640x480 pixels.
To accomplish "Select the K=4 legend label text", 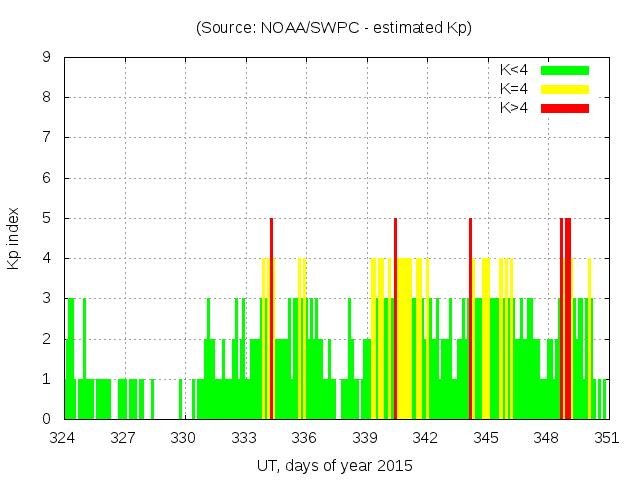I will pos(514,89).
